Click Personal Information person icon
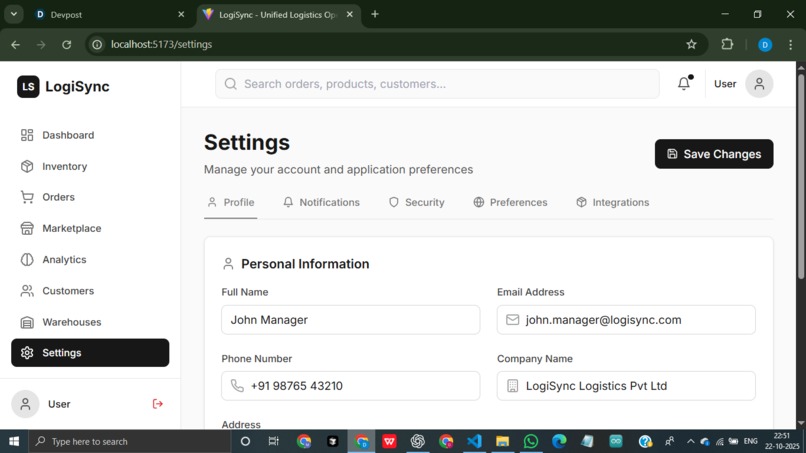 tap(228, 264)
